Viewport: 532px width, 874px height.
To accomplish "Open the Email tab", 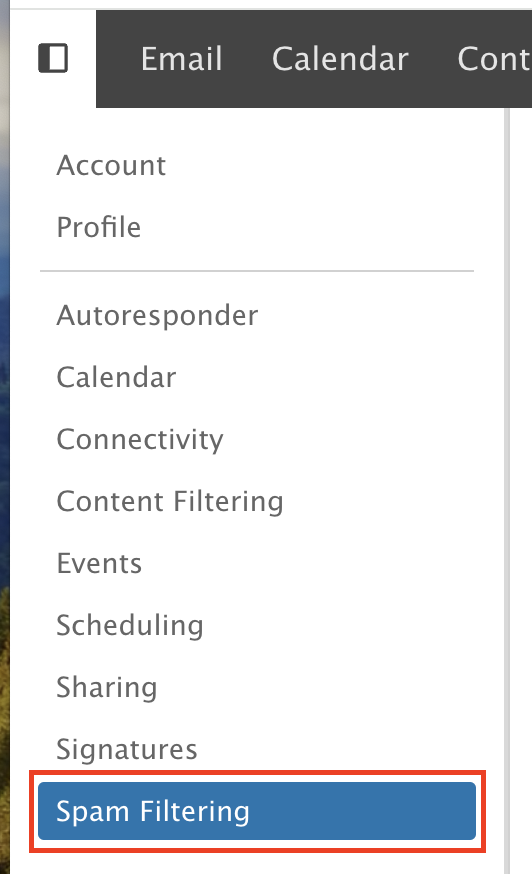I will click(x=181, y=59).
